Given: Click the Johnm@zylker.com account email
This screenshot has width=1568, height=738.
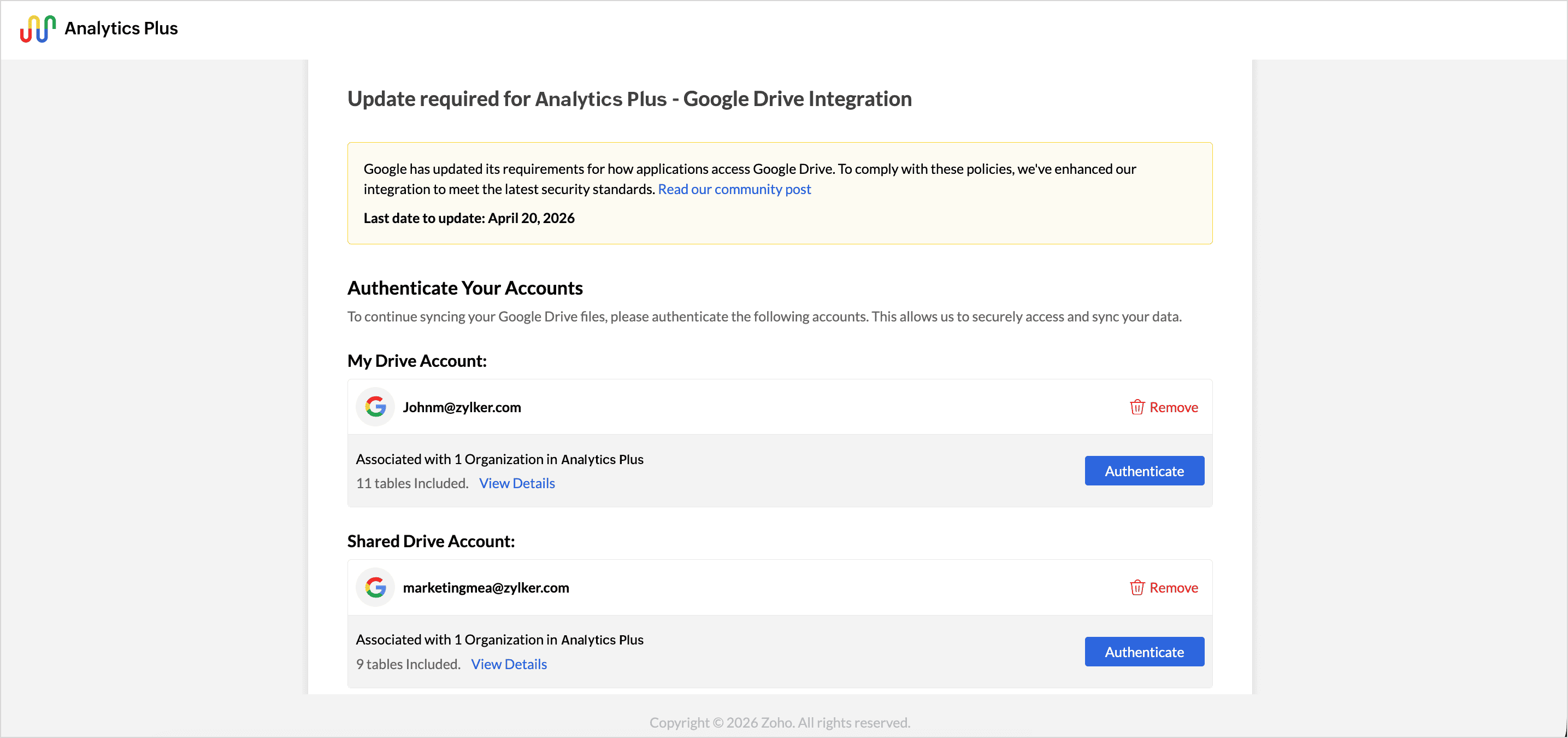Looking at the screenshot, I should [x=462, y=407].
